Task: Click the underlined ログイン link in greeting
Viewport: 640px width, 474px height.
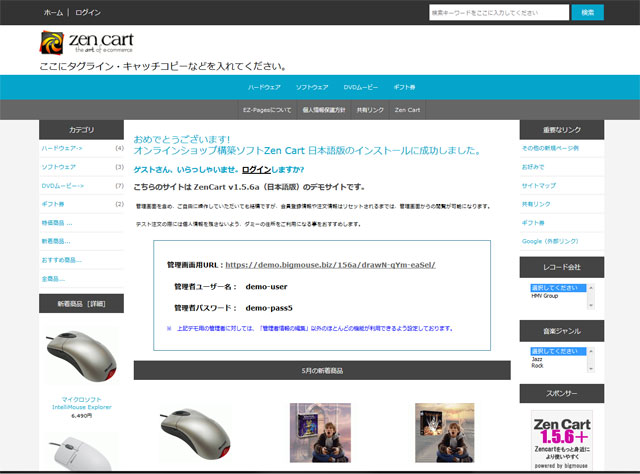Action: click(x=256, y=169)
